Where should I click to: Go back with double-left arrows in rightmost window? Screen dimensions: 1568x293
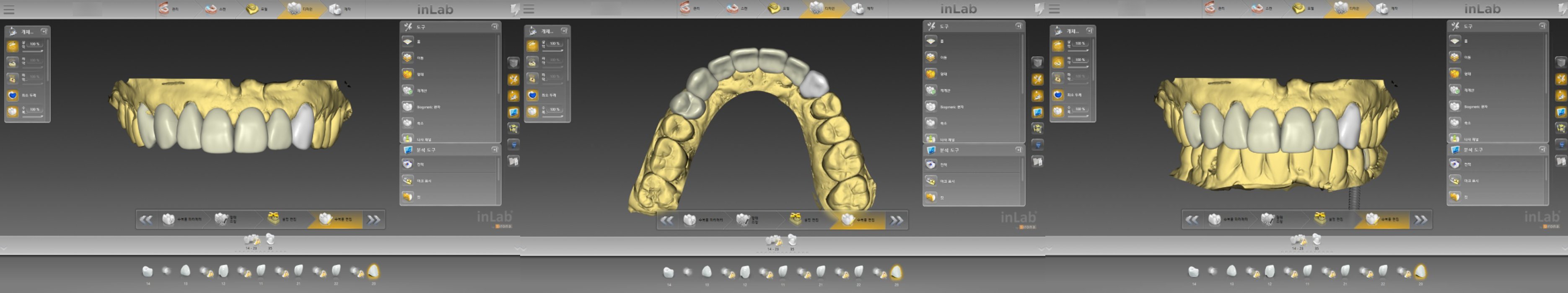click(x=1192, y=219)
